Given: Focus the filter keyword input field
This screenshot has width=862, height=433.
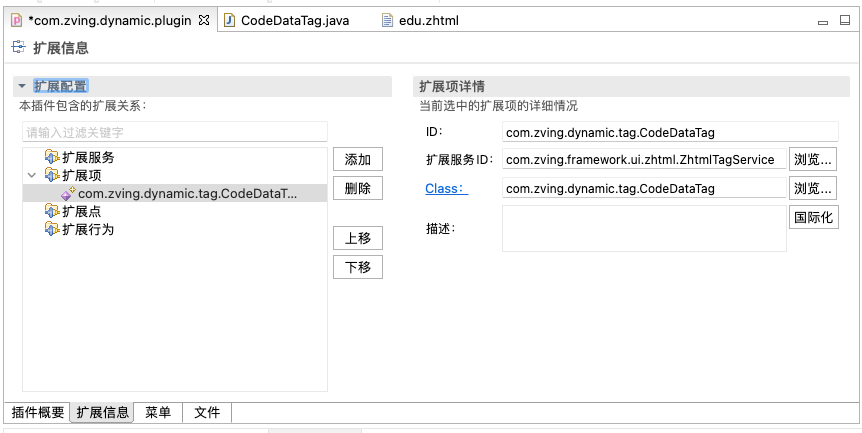Looking at the screenshot, I should (175, 132).
